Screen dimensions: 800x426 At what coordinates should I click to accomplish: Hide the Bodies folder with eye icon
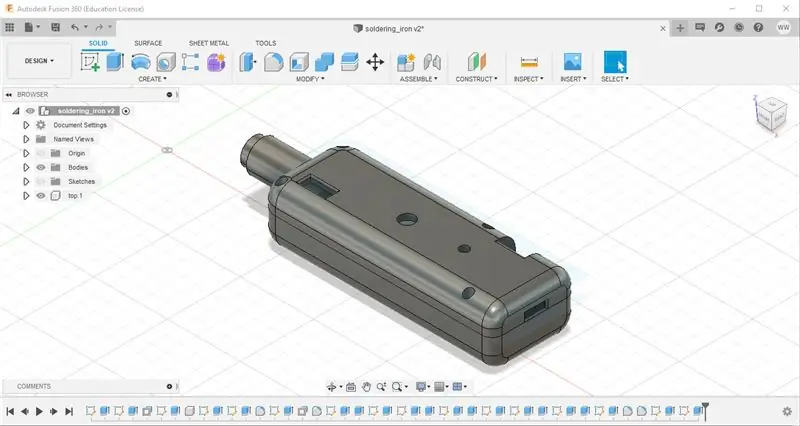[x=41, y=167]
